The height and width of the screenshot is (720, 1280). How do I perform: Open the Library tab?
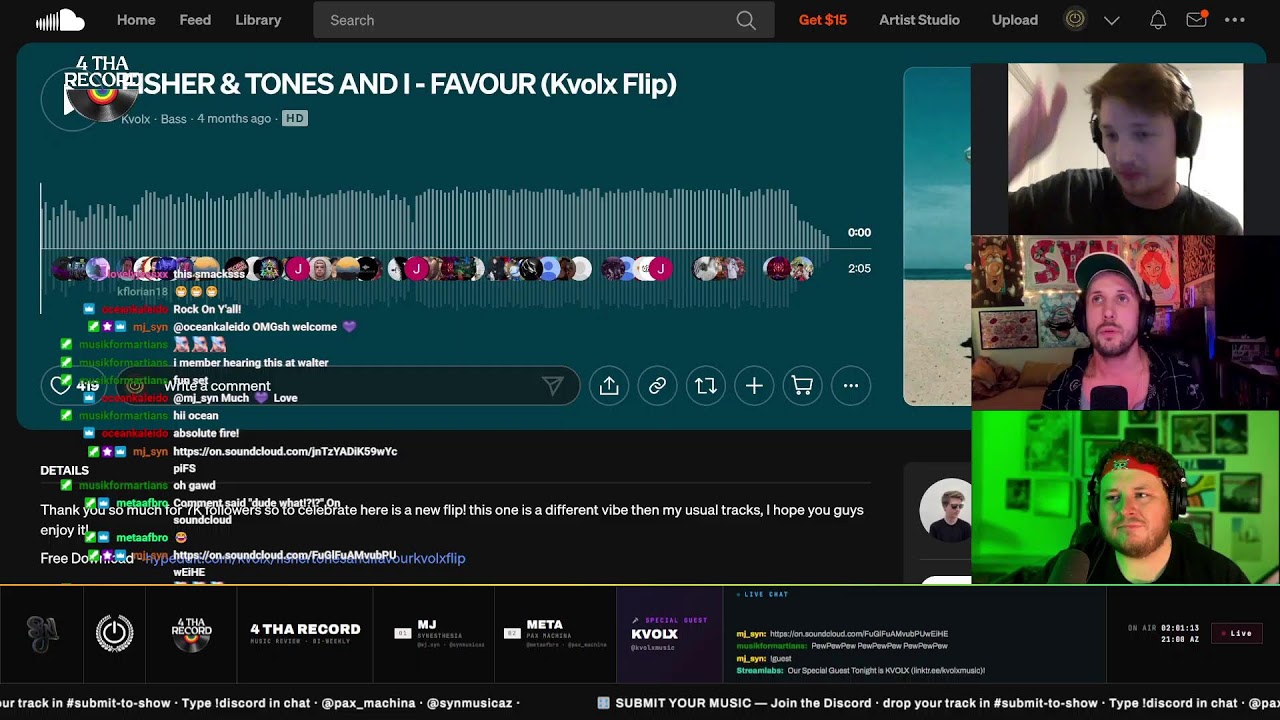click(258, 20)
